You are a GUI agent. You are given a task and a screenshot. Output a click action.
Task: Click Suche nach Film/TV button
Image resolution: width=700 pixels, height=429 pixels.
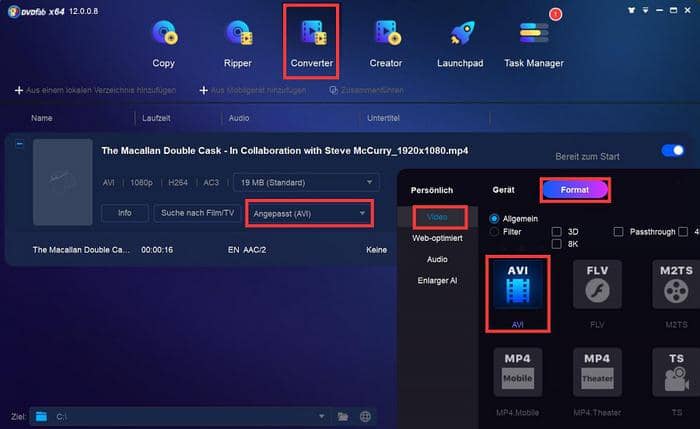tap(197, 213)
